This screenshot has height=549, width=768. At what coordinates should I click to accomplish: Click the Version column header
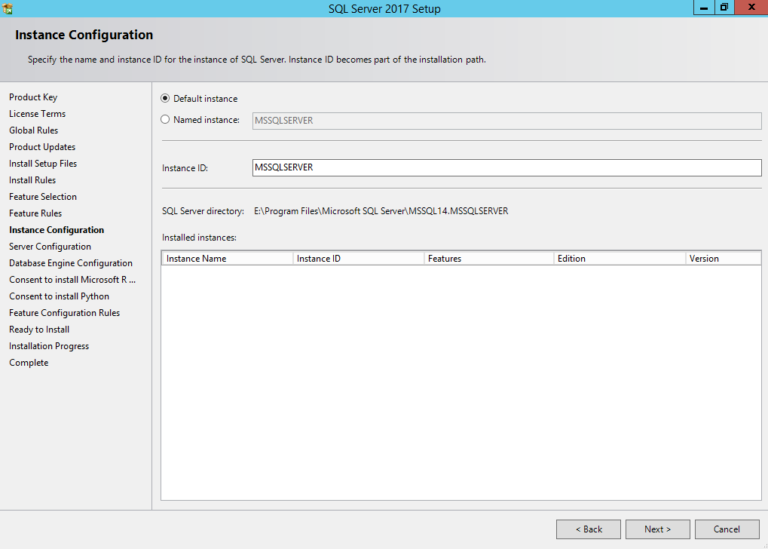[723, 259]
